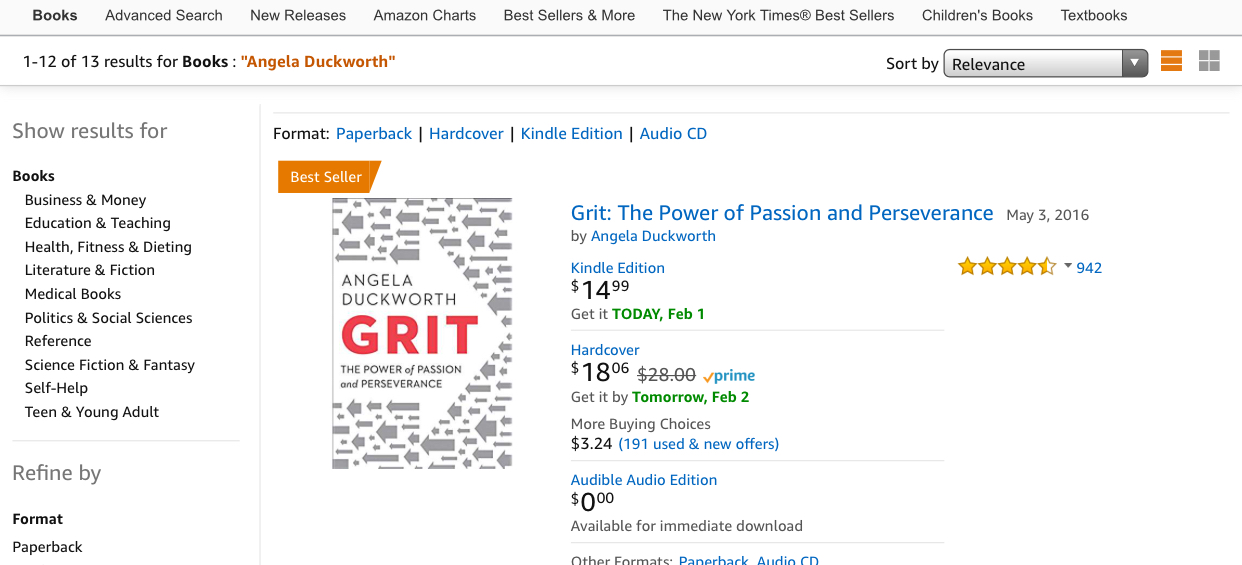Image resolution: width=1242 pixels, height=565 pixels.
Task: Open Amazon Charts page
Action: pyautogui.click(x=425, y=15)
